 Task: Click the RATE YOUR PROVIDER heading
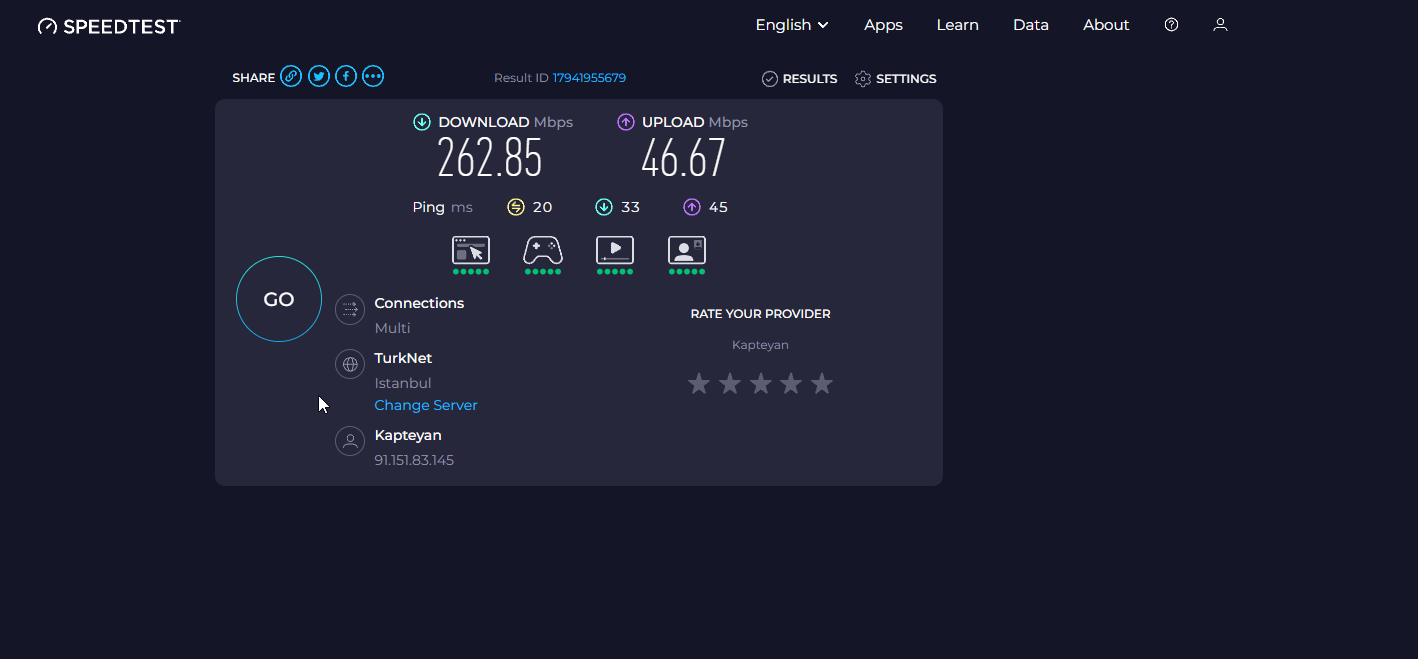click(761, 314)
